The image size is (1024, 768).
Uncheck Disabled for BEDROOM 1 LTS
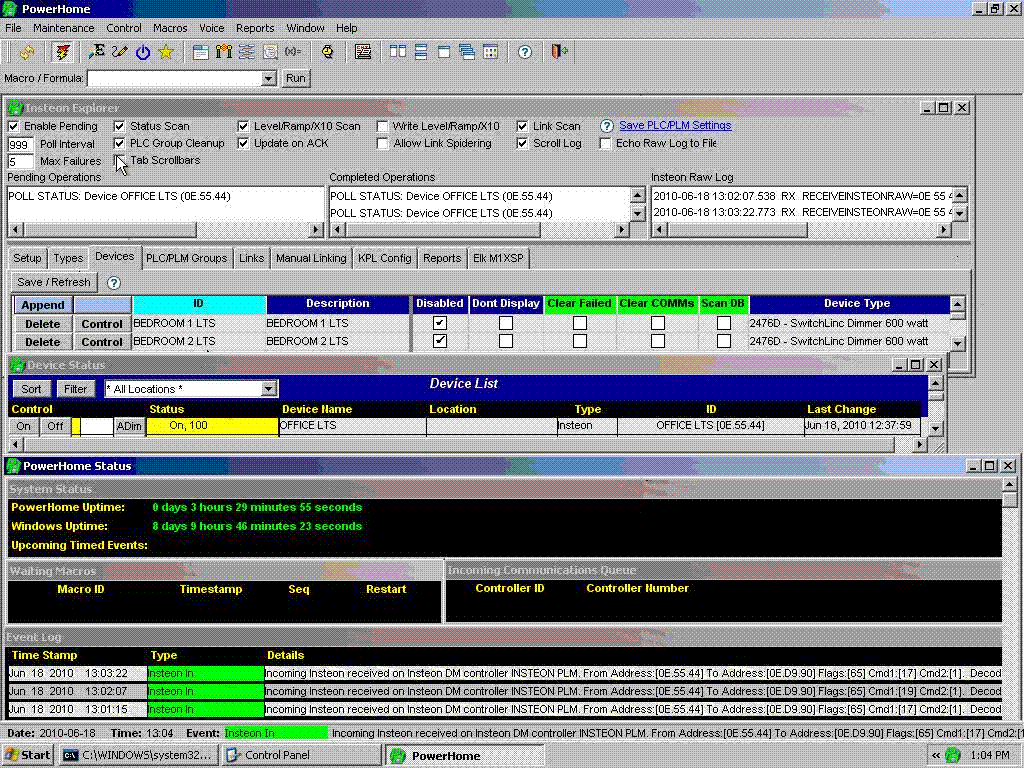[440, 323]
